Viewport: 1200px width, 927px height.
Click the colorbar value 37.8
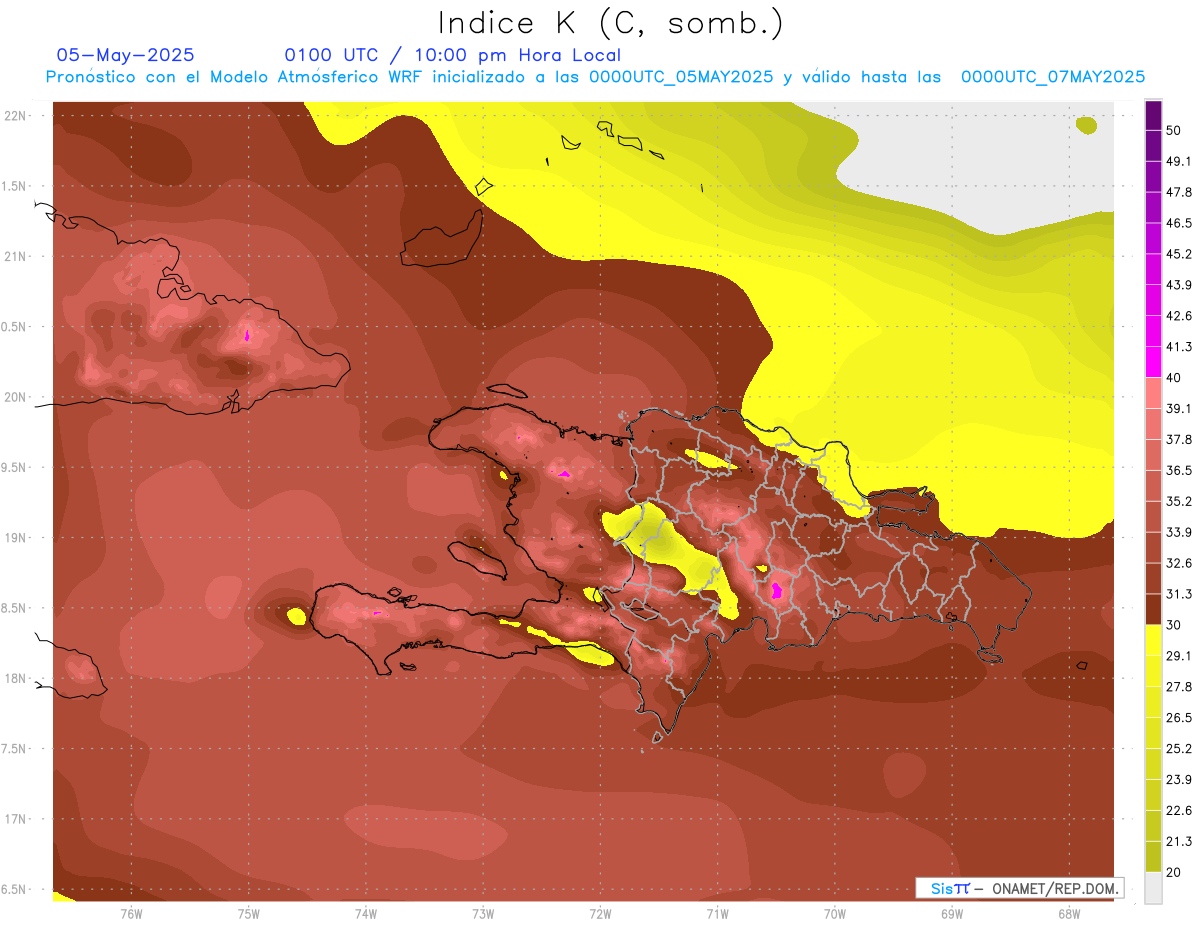(x=1180, y=439)
